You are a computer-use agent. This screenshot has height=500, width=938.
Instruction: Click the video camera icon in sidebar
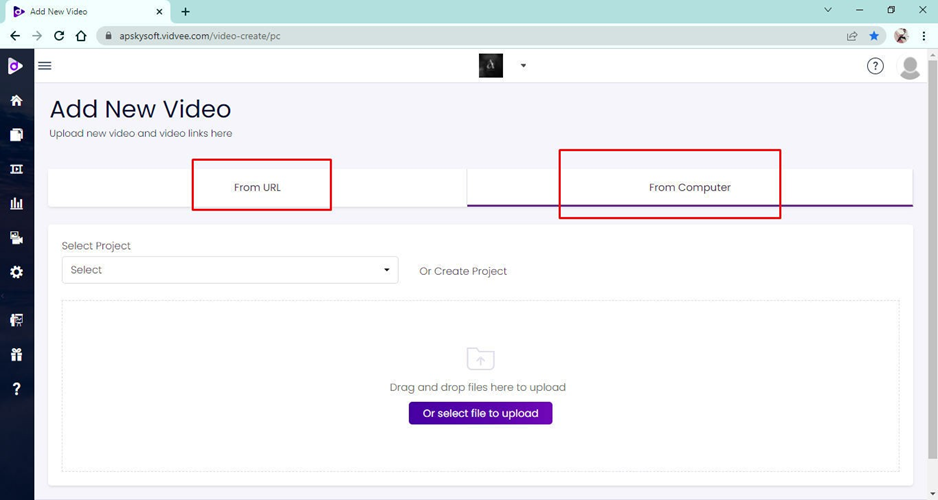[16, 237]
